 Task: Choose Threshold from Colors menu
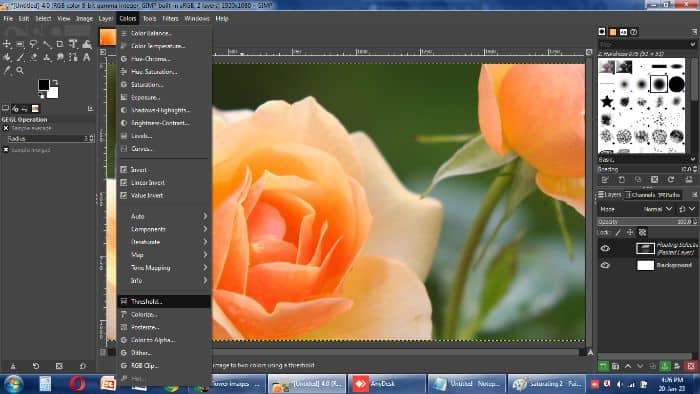pos(164,301)
